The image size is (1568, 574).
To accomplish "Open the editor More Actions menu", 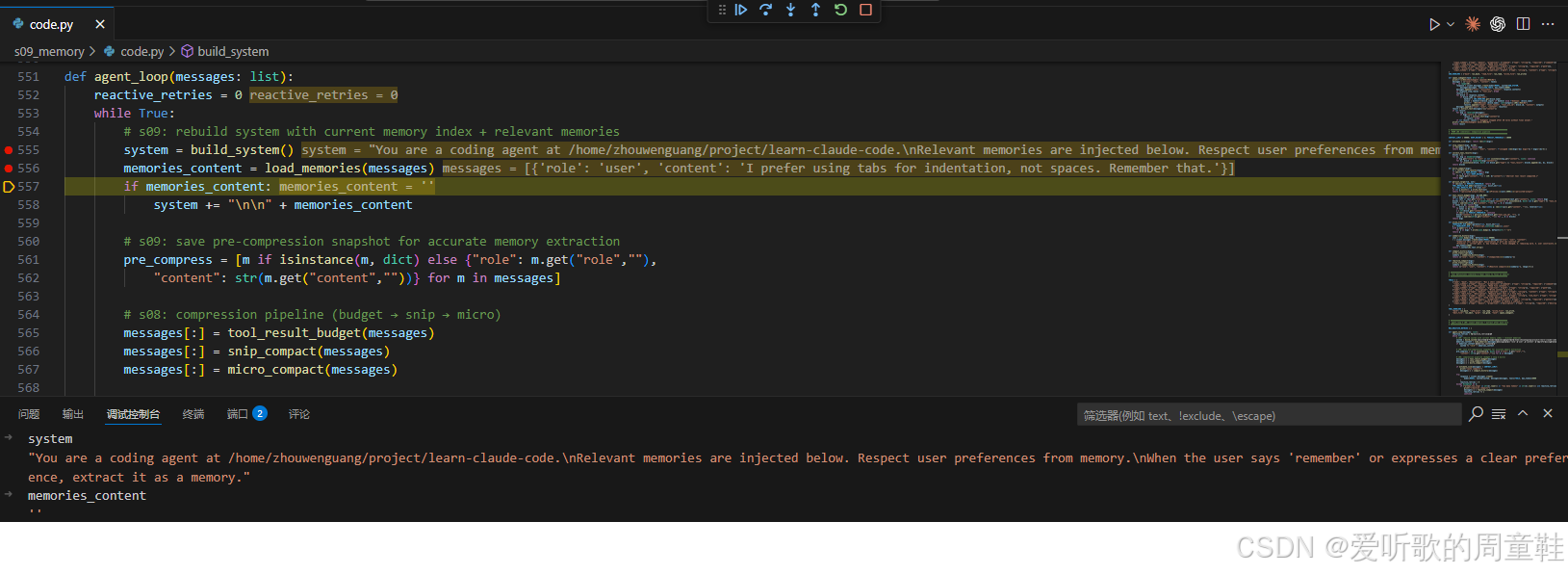I will pos(1548,24).
